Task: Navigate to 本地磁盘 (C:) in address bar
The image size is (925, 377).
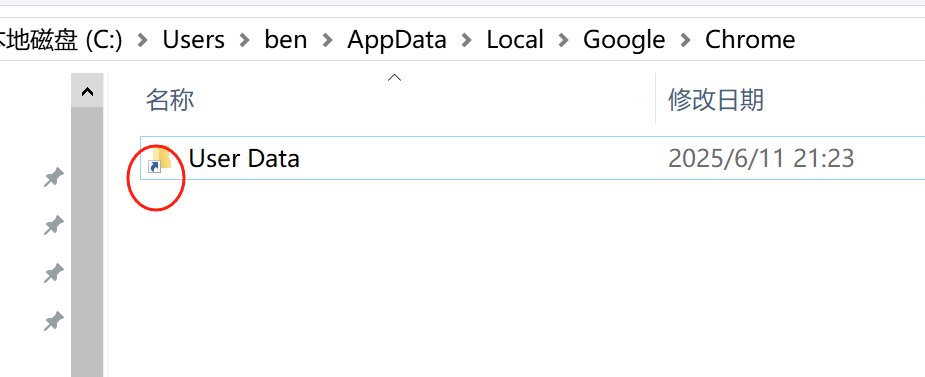Action: [x=60, y=40]
